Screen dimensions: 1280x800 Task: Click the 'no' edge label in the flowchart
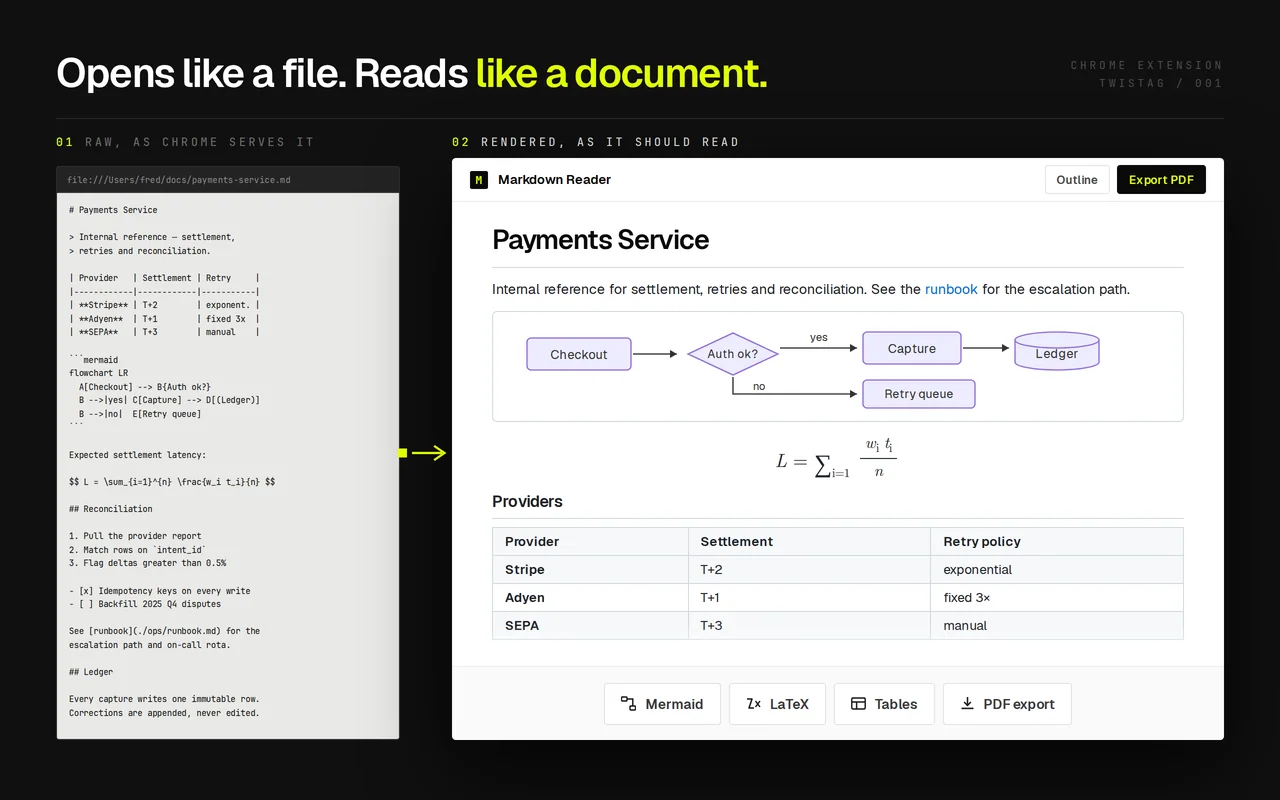759,386
